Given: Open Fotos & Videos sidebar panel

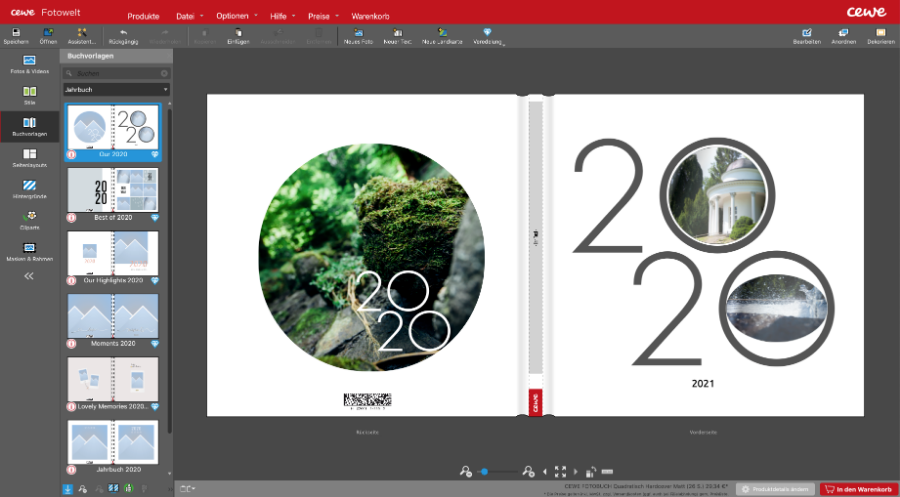Looking at the screenshot, I should (29, 64).
